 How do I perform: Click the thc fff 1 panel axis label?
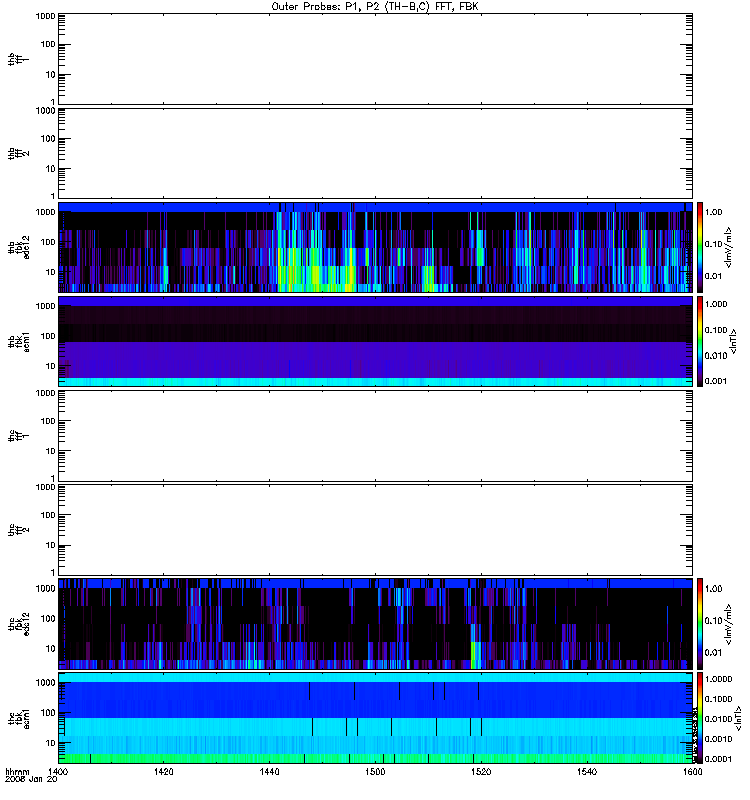[18, 436]
